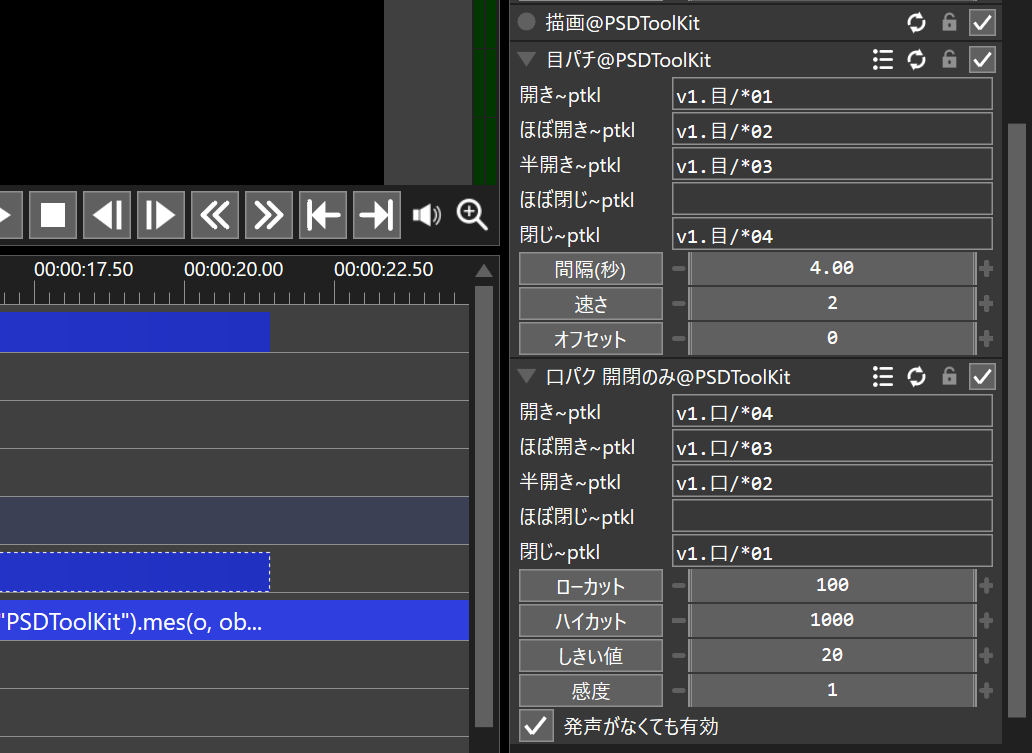Click the stop playback button
The image size is (1032, 753).
tap(53, 215)
